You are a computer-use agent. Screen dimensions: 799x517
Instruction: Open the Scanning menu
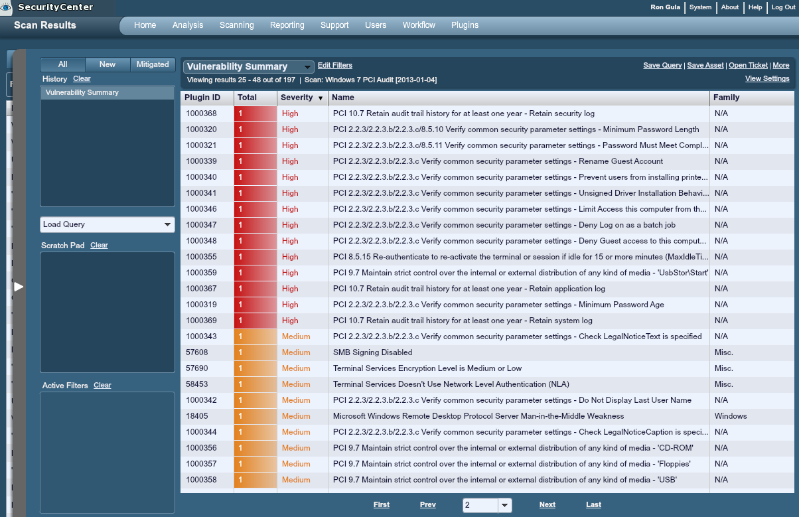[236, 25]
